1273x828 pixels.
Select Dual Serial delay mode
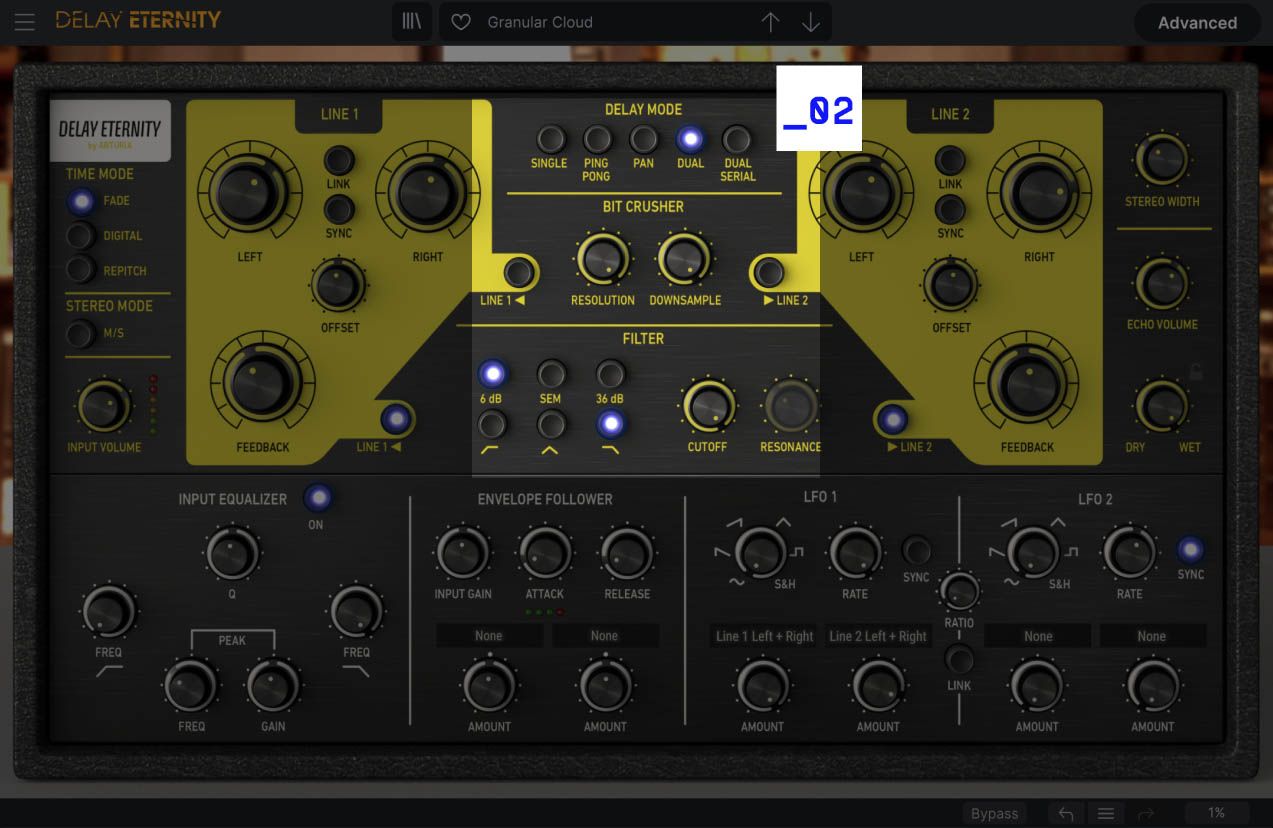[x=737, y=139]
